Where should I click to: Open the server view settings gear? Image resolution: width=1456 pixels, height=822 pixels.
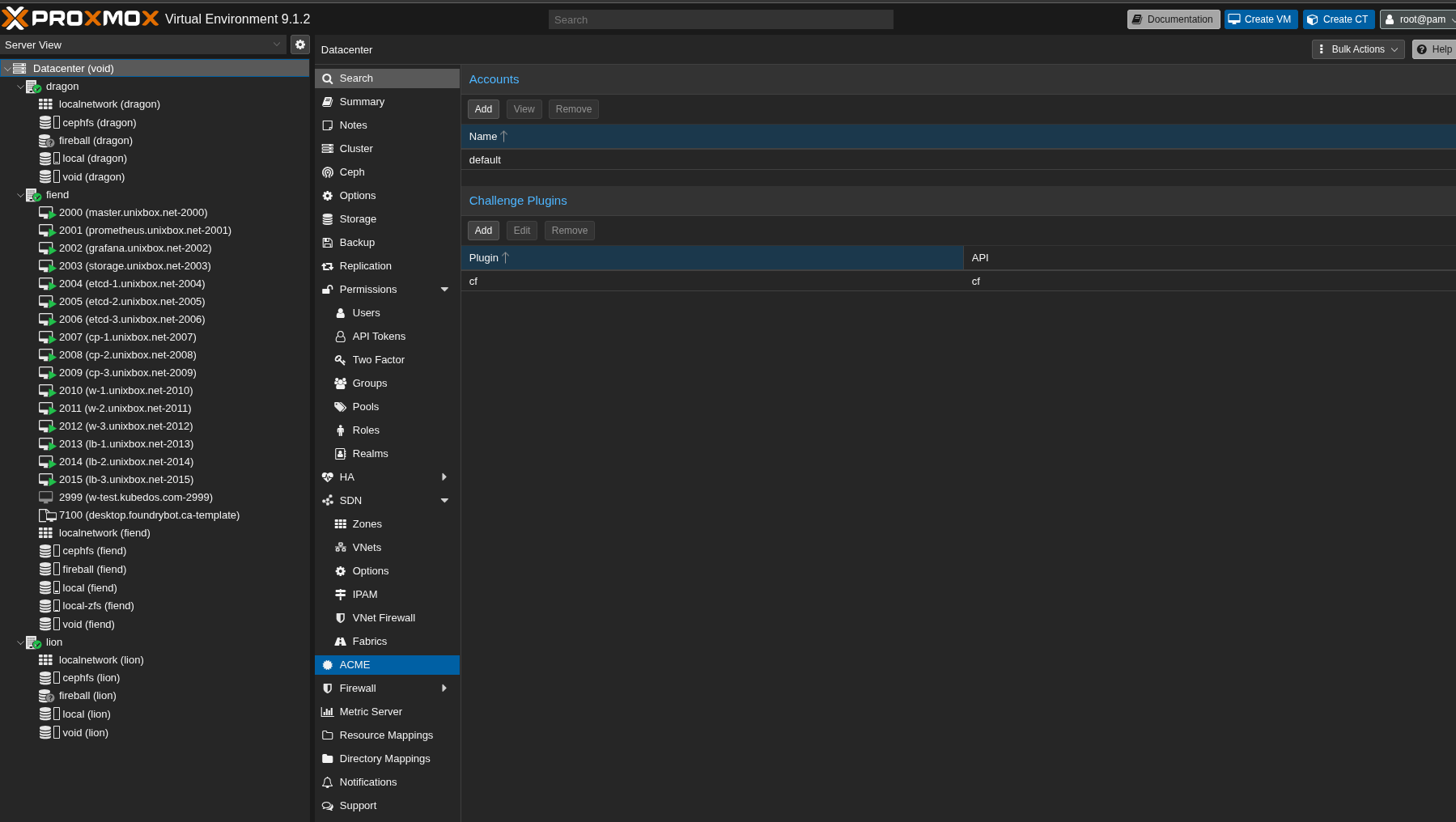pyautogui.click(x=299, y=44)
